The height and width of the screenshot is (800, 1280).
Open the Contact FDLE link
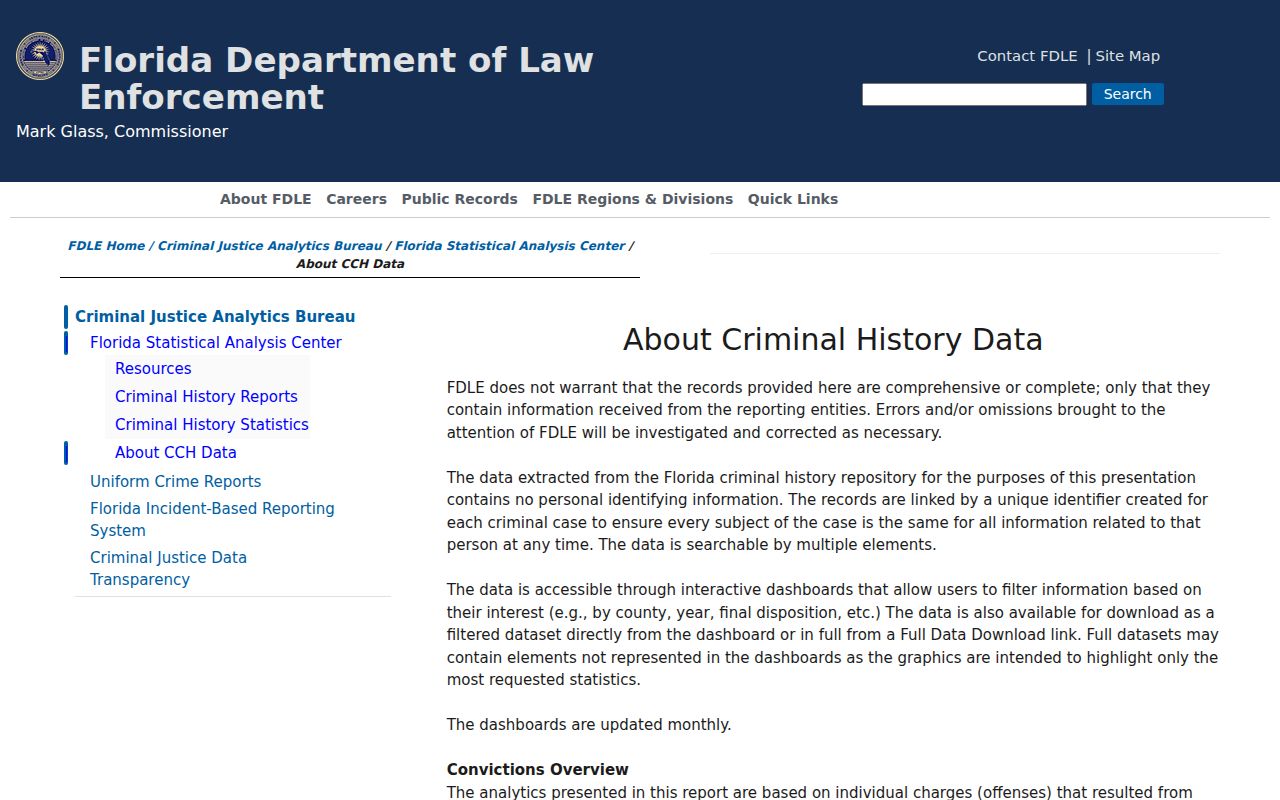click(x=1027, y=56)
